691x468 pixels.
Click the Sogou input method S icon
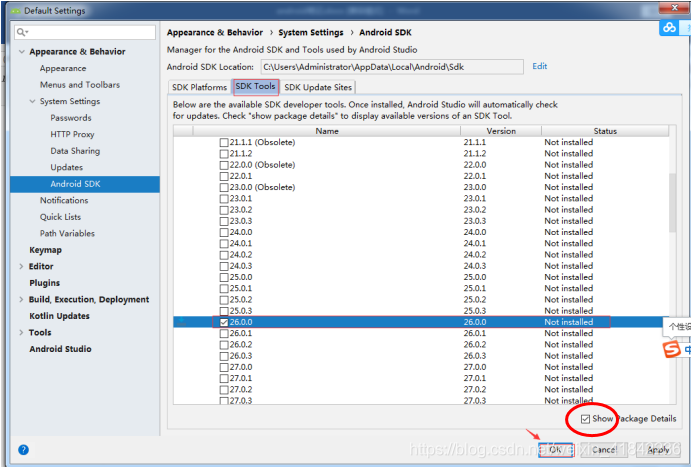(672, 350)
